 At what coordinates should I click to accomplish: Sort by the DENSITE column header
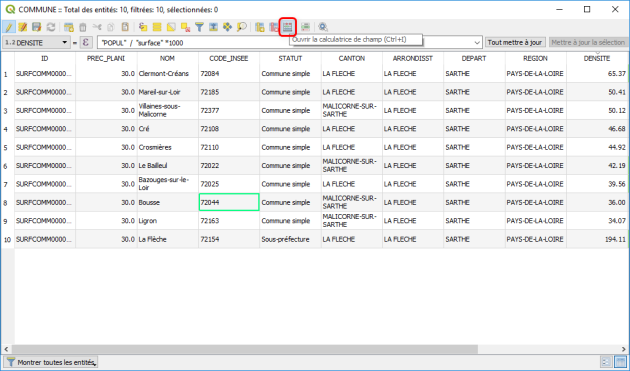597,58
